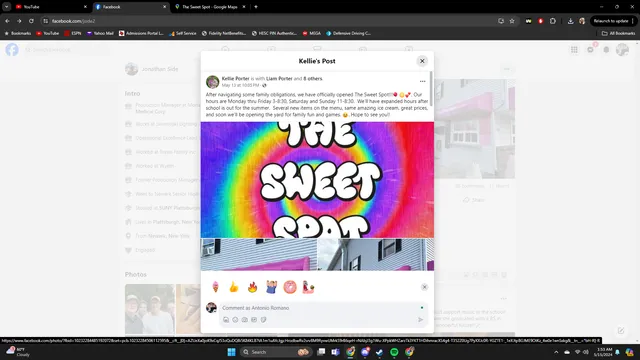This screenshot has width=640, height=360.
Task: Open a new browser tab
Action: [x=256, y=7]
